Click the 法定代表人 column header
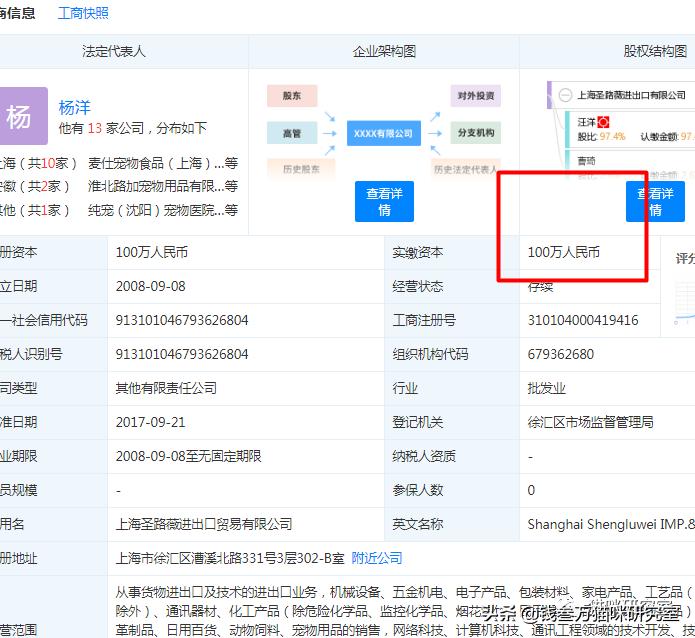695x638 pixels. [x=114, y=51]
